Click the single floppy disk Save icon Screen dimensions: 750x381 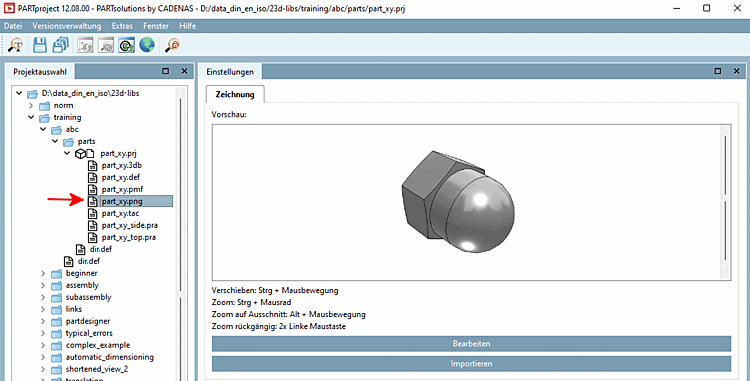pyautogui.click(x=40, y=45)
